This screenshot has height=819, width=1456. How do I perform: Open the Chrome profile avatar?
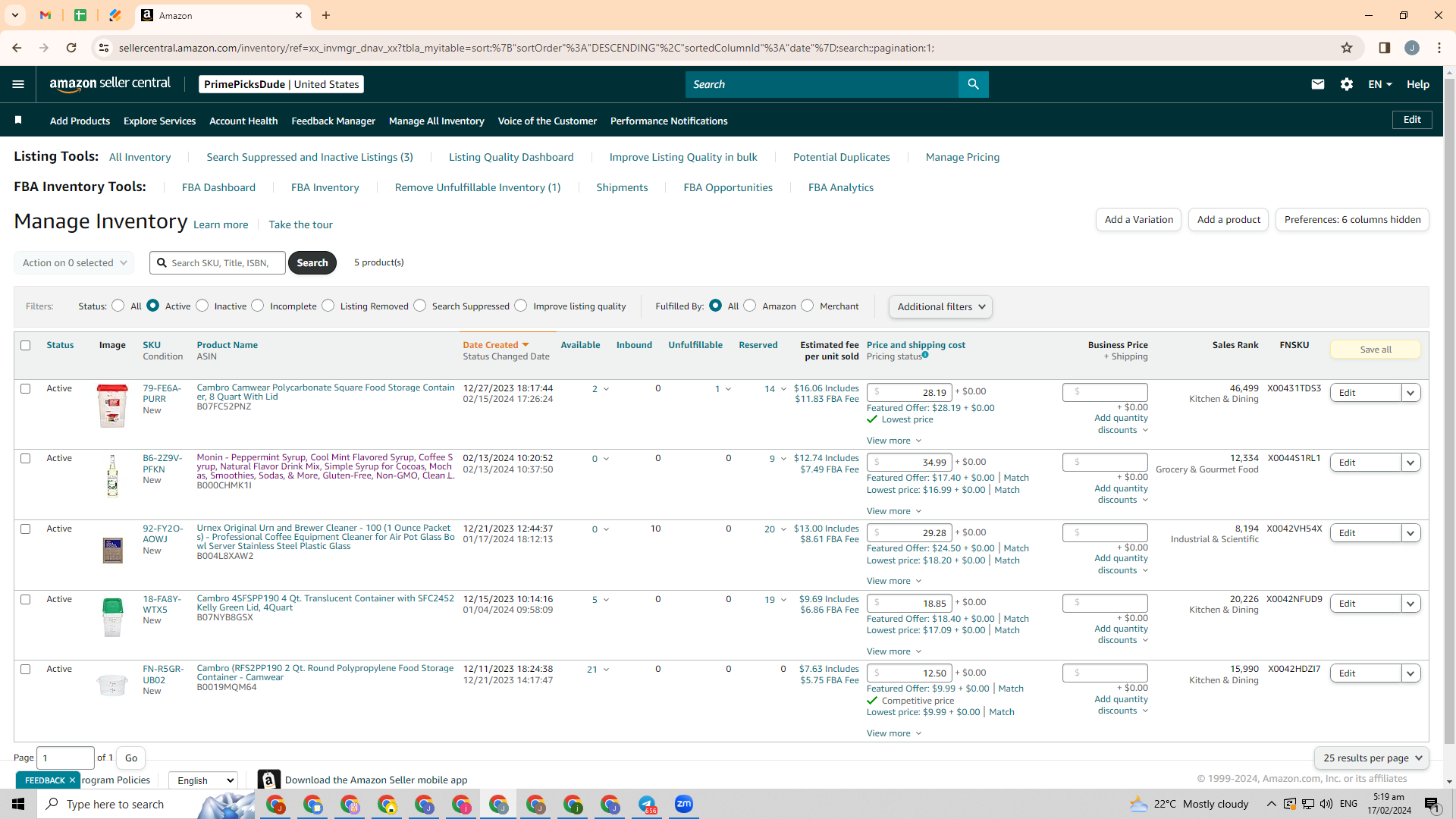pyautogui.click(x=1412, y=48)
